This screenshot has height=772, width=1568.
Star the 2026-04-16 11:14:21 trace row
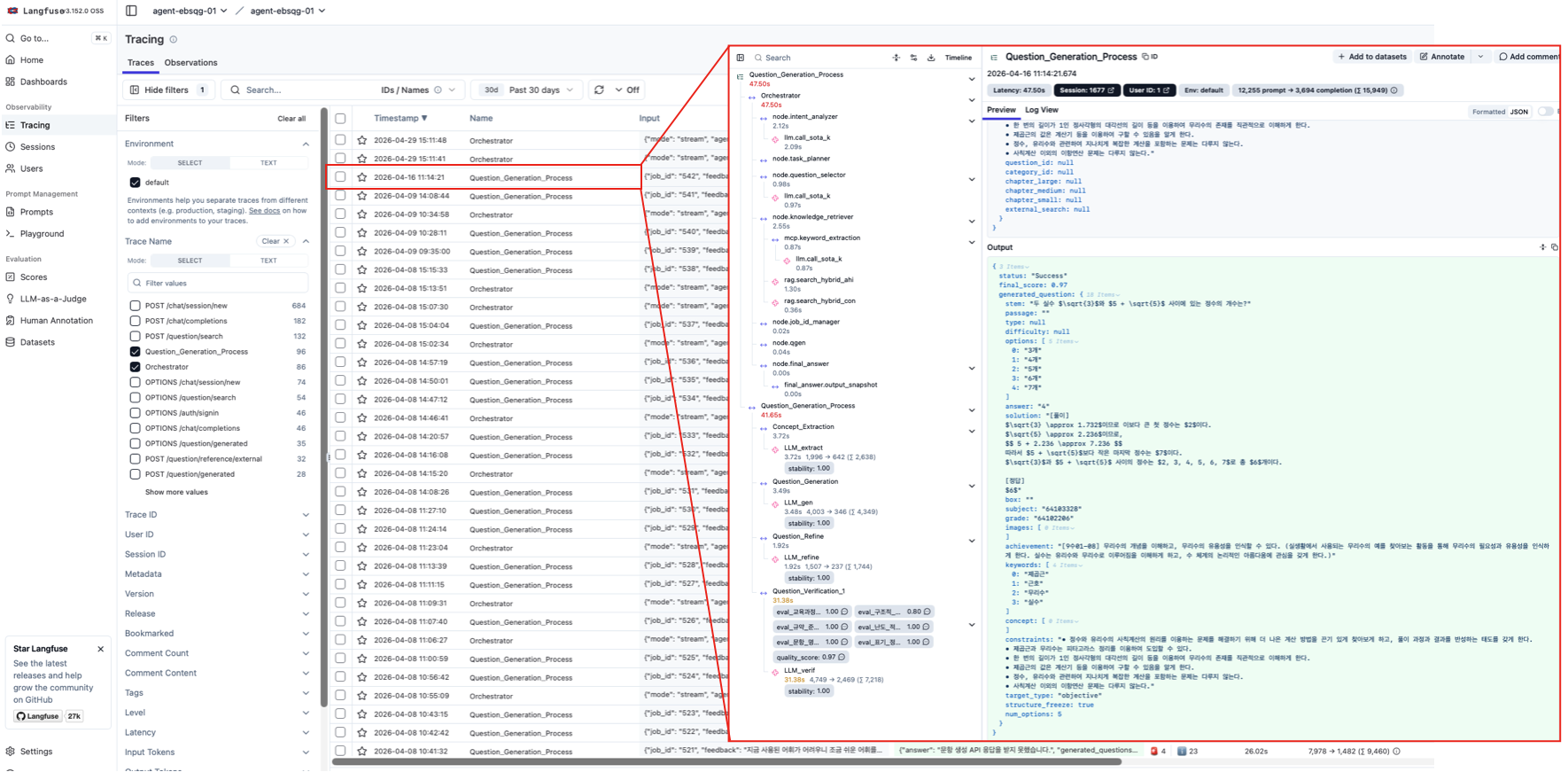click(x=361, y=177)
